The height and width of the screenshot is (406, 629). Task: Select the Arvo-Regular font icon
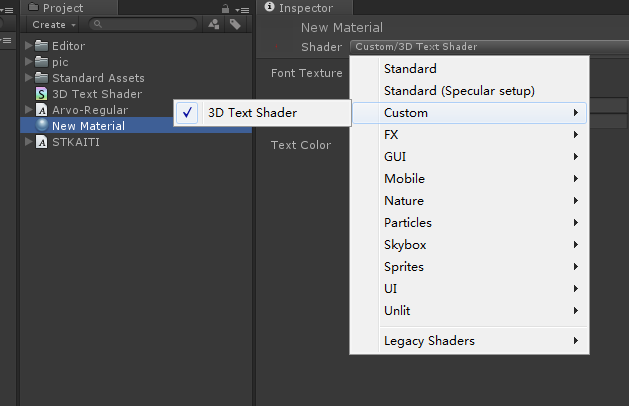tap(42, 110)
